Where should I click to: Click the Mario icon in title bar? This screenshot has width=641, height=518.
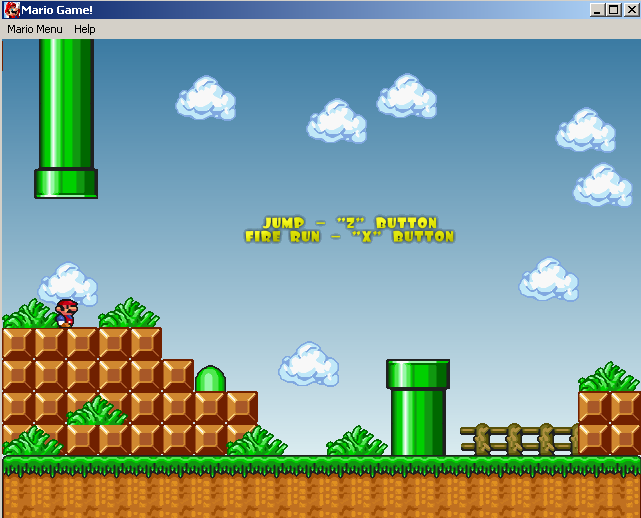coord(12,10)
